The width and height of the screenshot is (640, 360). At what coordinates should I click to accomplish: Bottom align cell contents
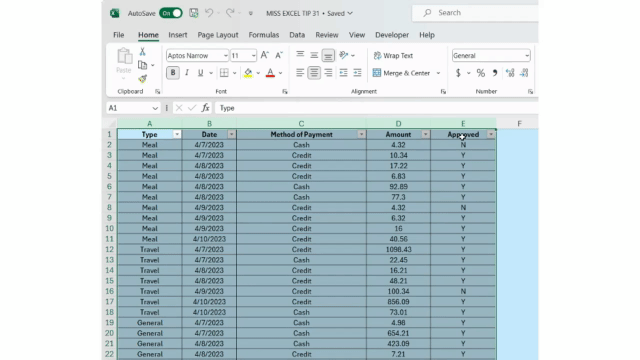328,55
